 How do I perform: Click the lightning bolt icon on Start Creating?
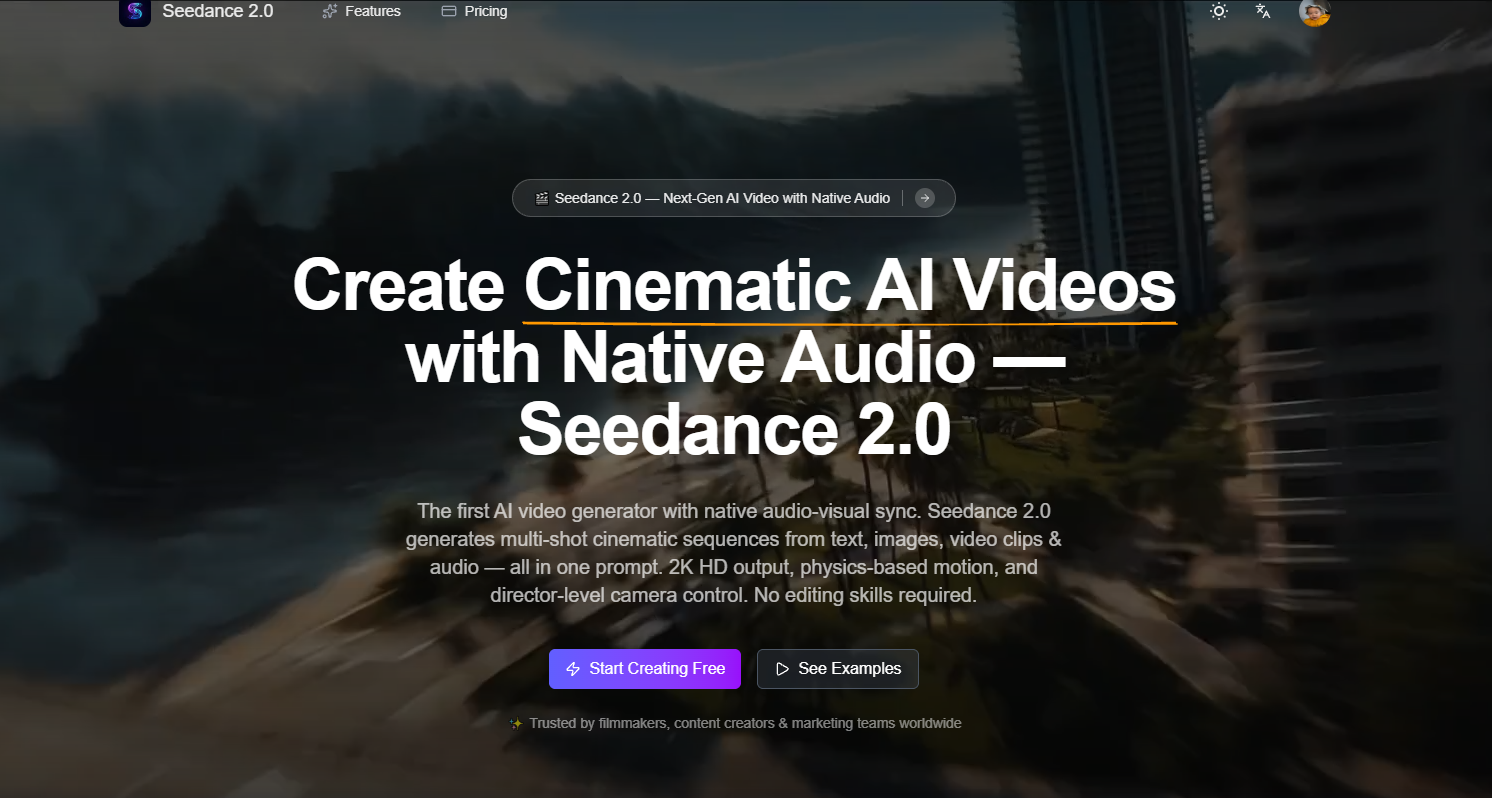[x=573, y=669]
